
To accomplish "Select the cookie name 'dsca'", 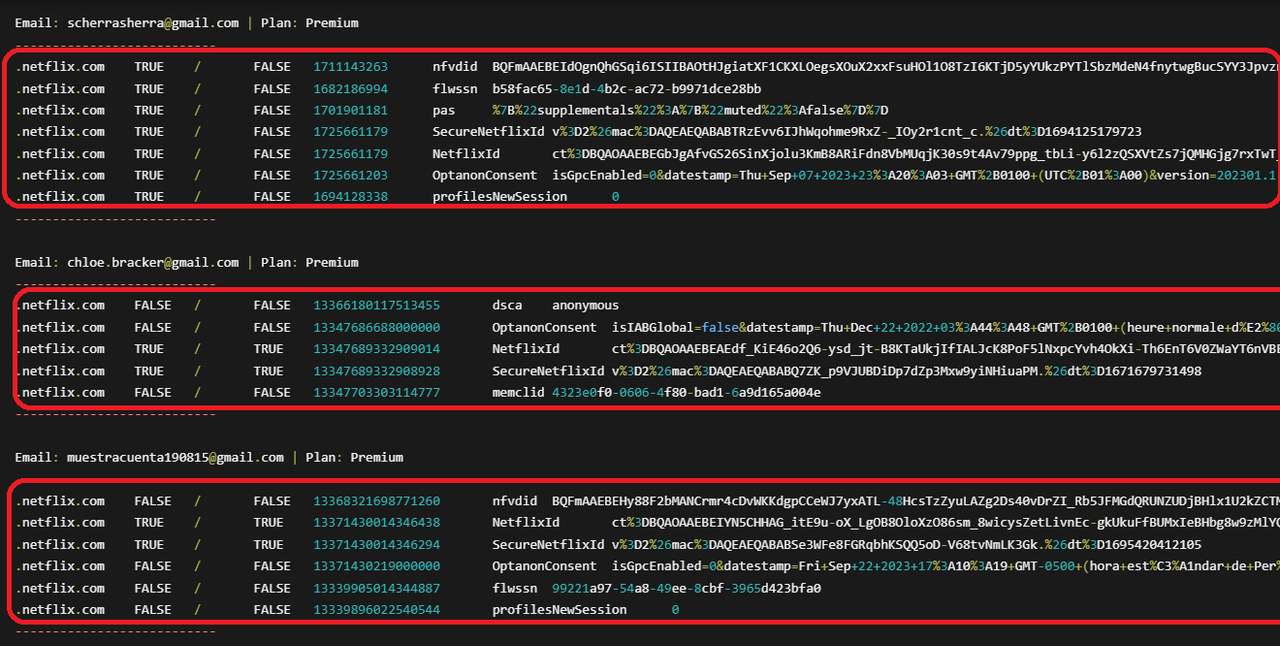I will coord(507,306).
